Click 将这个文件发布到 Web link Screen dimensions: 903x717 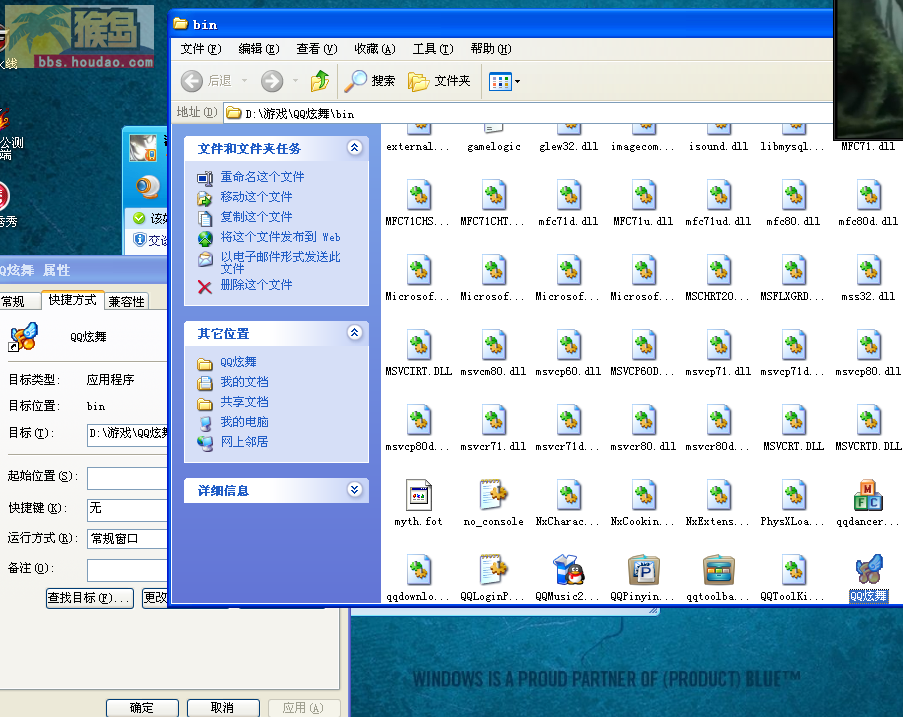point(280,237)
